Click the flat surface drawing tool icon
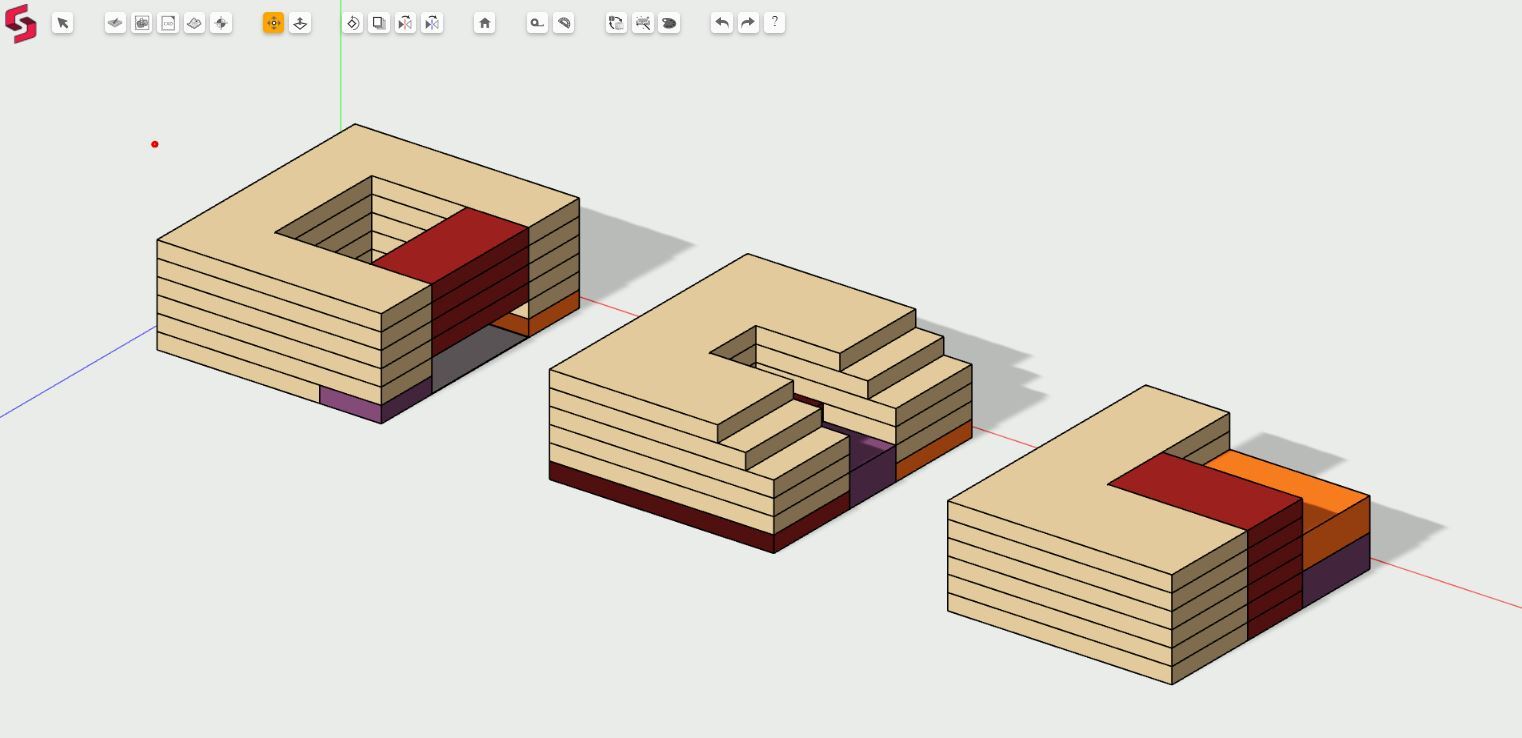Screen dimensions: 1522x738 coord(115,22)
